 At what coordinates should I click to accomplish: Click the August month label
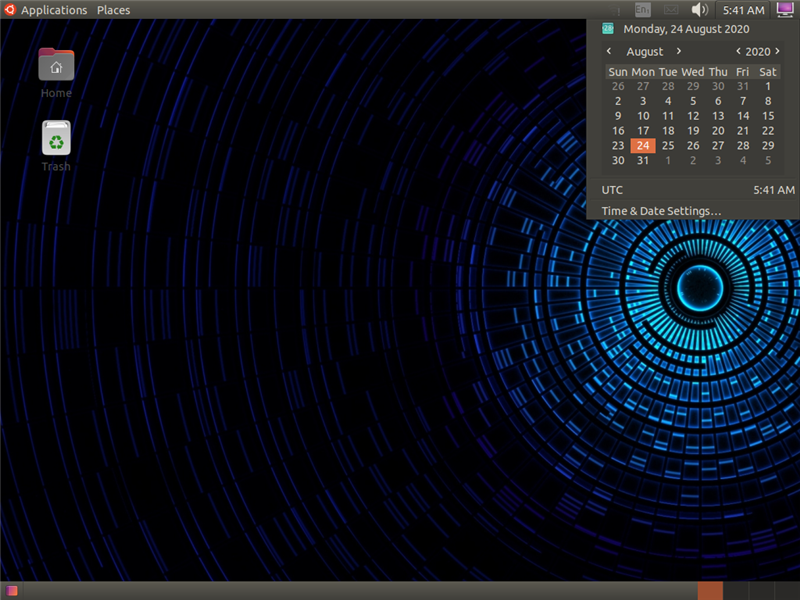pos(645,52)
